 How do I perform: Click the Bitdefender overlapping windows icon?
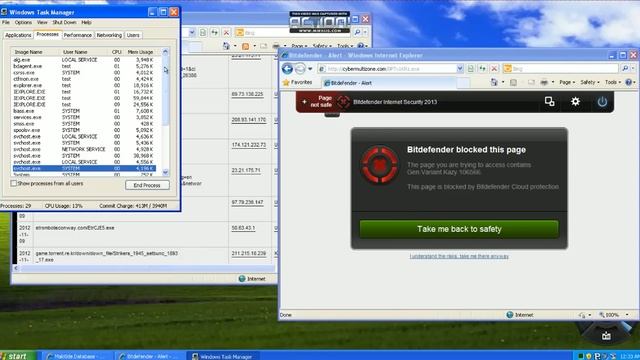pos(549,101)
